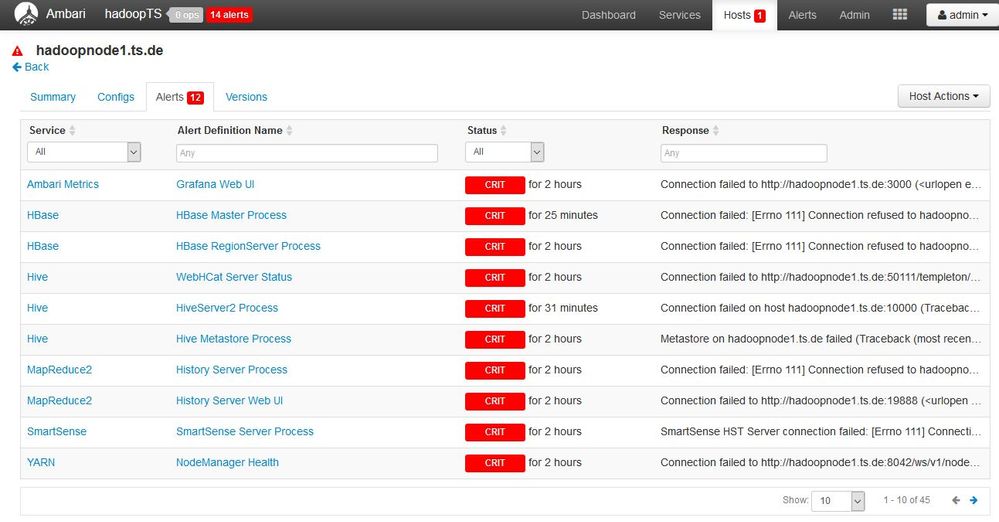Change the Show rows per page dropdown
The width and height of the screenshot is (999, 522).
(x=838, y=500)
